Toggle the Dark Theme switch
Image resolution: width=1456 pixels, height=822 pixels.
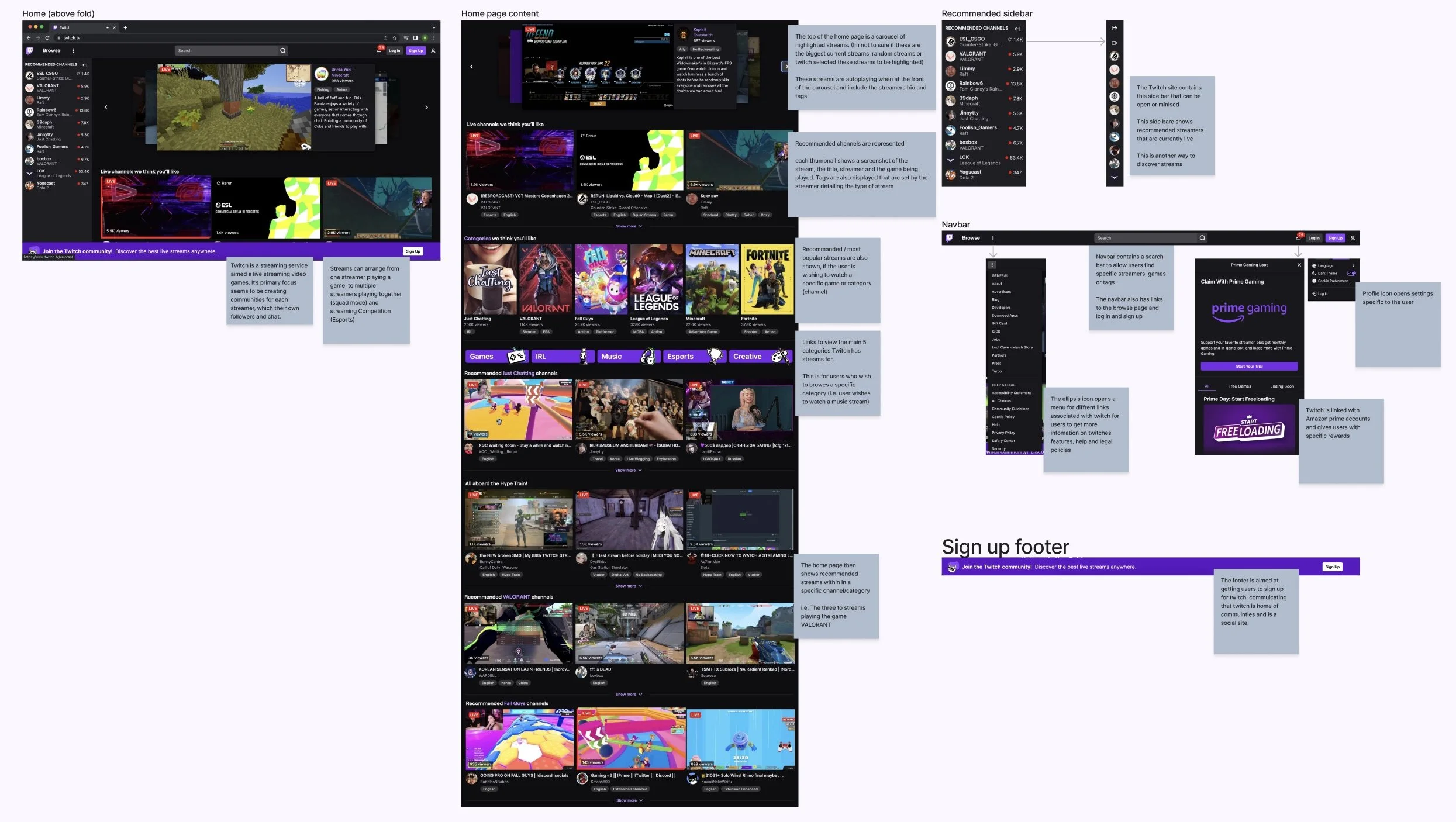pos(1351,273)
